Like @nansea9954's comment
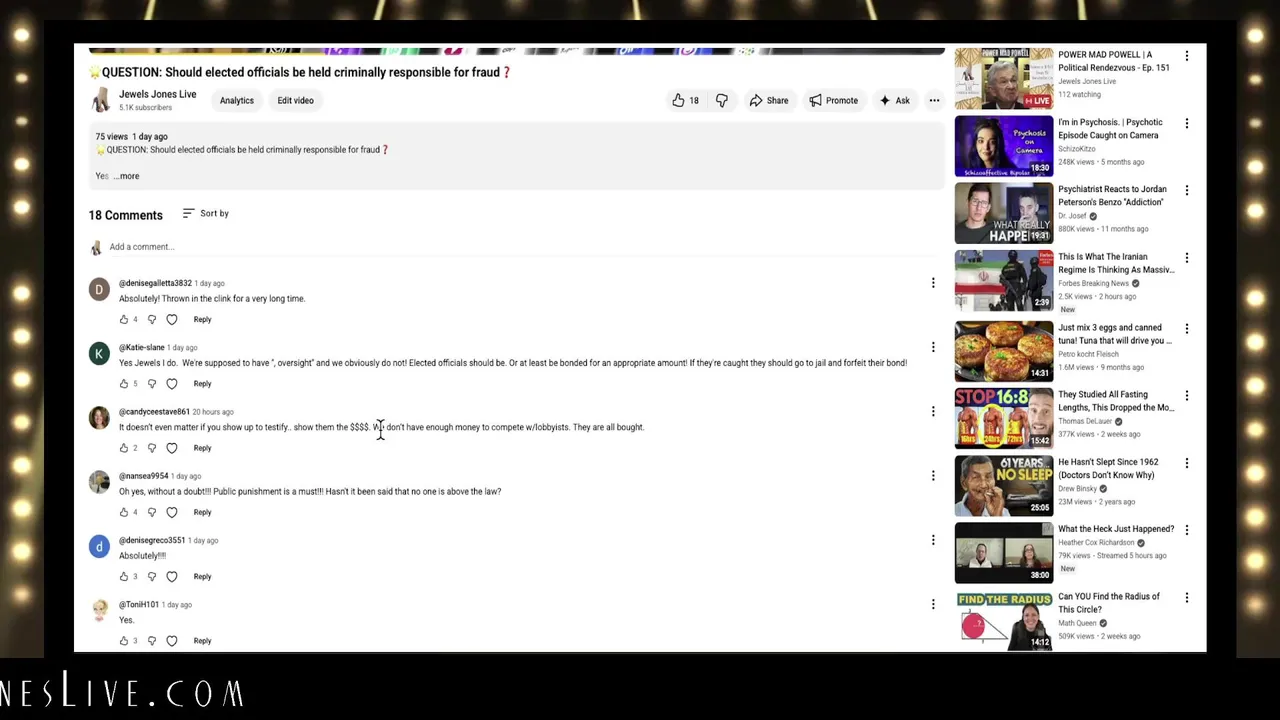 click(x=124, y=512)
